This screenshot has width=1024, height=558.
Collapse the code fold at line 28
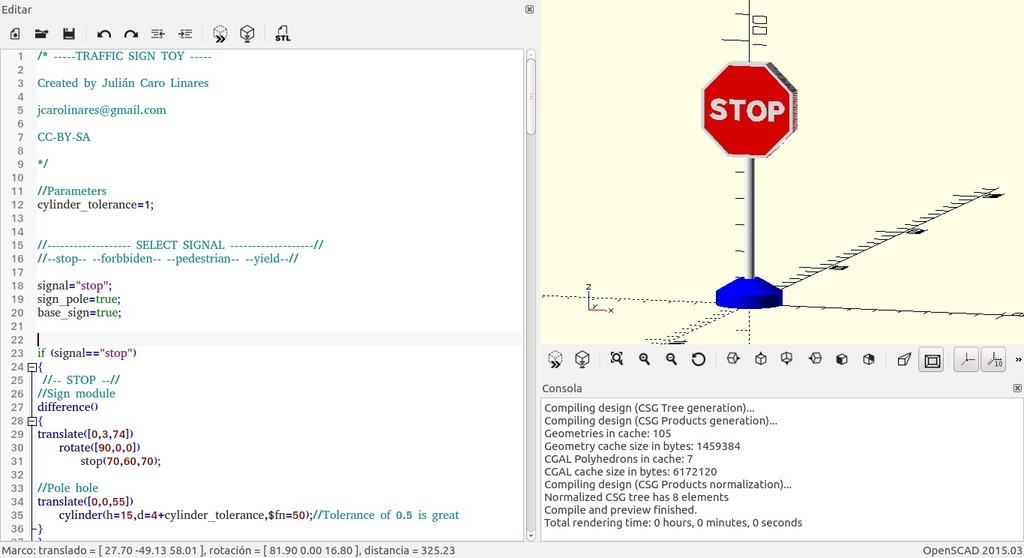point(32,421)
